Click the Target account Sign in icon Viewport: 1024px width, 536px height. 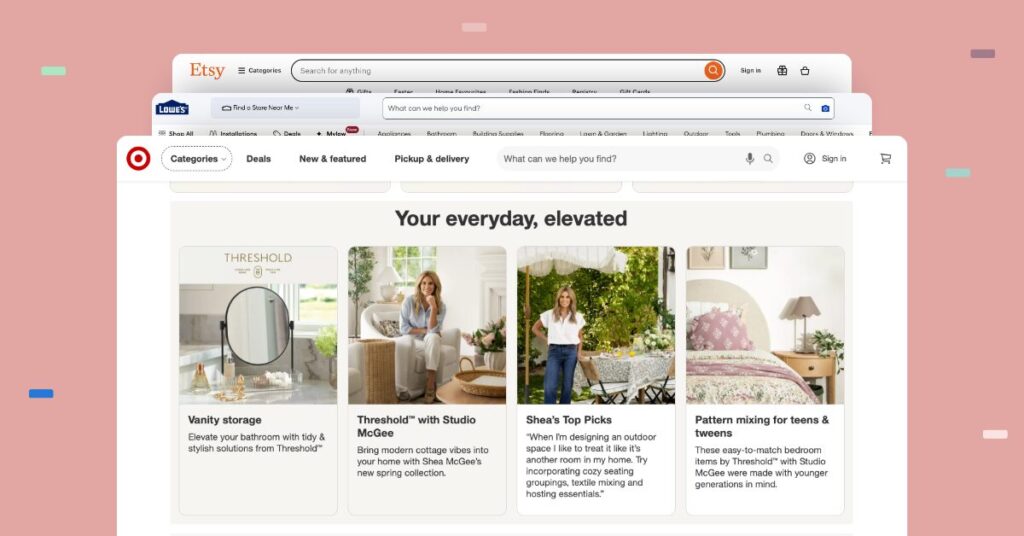tap(809, 159)
